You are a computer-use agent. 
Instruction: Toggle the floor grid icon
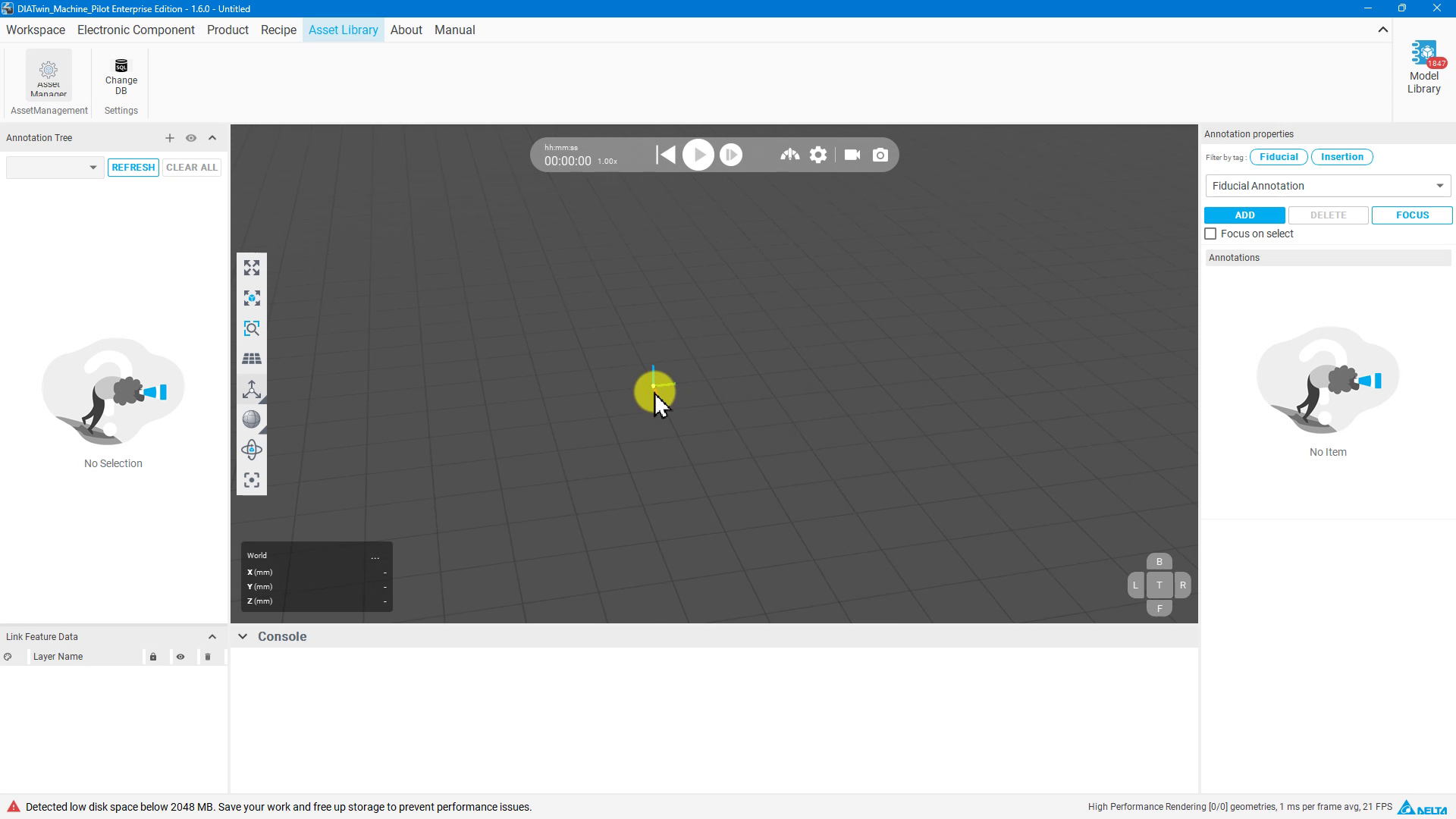point(252,359)
